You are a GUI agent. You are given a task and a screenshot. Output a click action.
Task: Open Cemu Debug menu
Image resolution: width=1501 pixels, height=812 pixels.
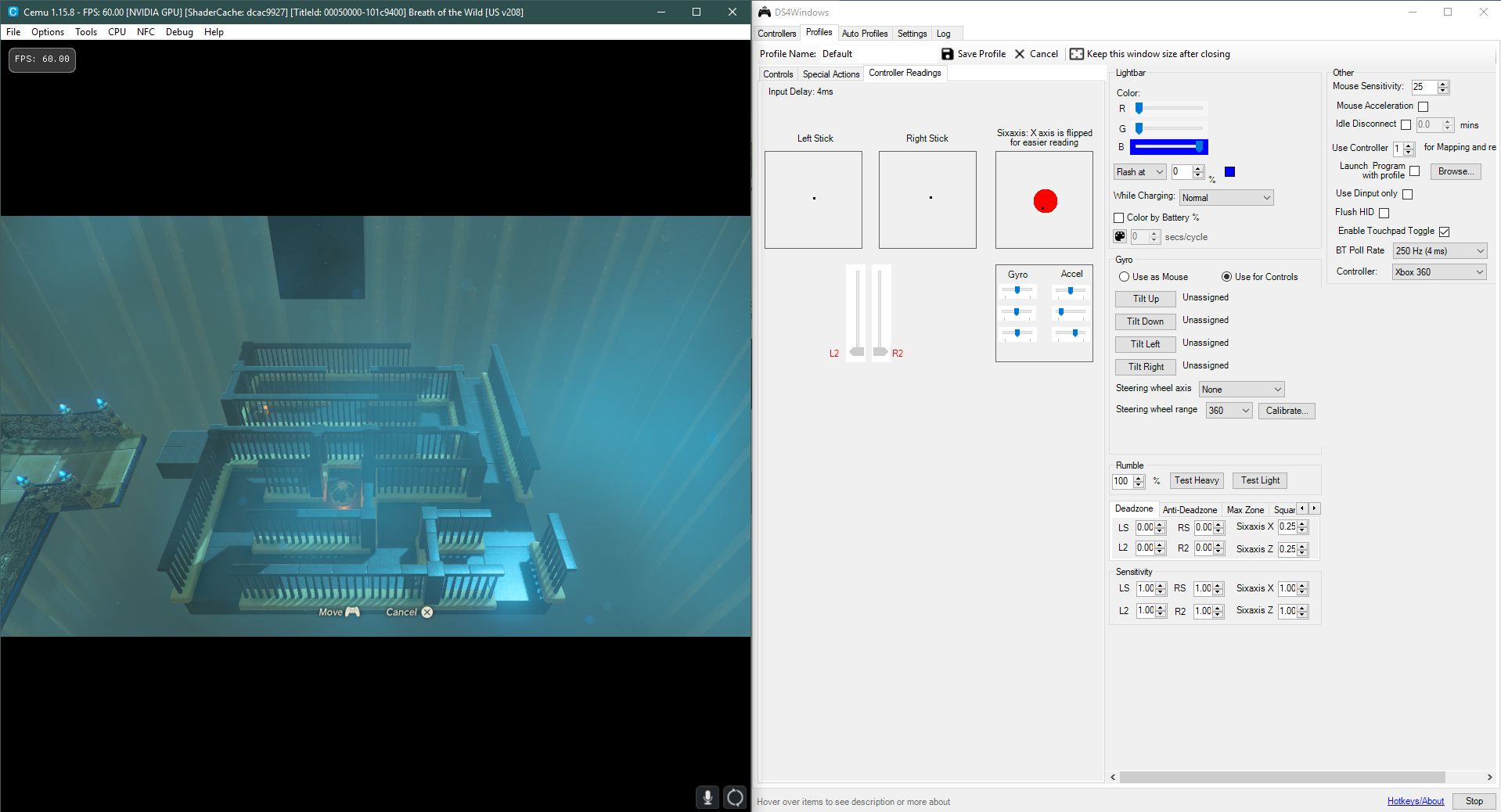coord(179,32)
